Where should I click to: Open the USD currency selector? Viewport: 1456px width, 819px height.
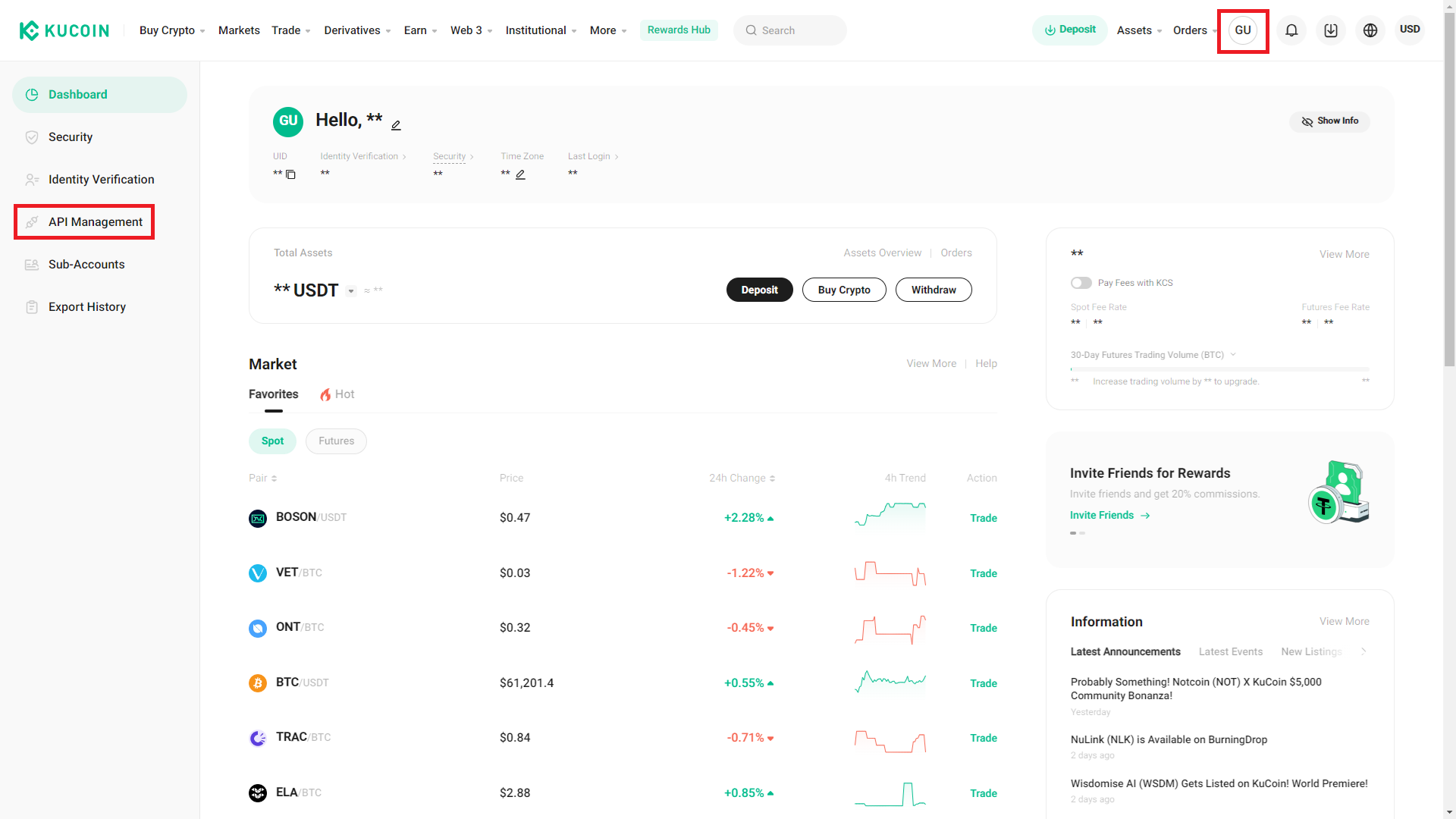(1410, 30)
